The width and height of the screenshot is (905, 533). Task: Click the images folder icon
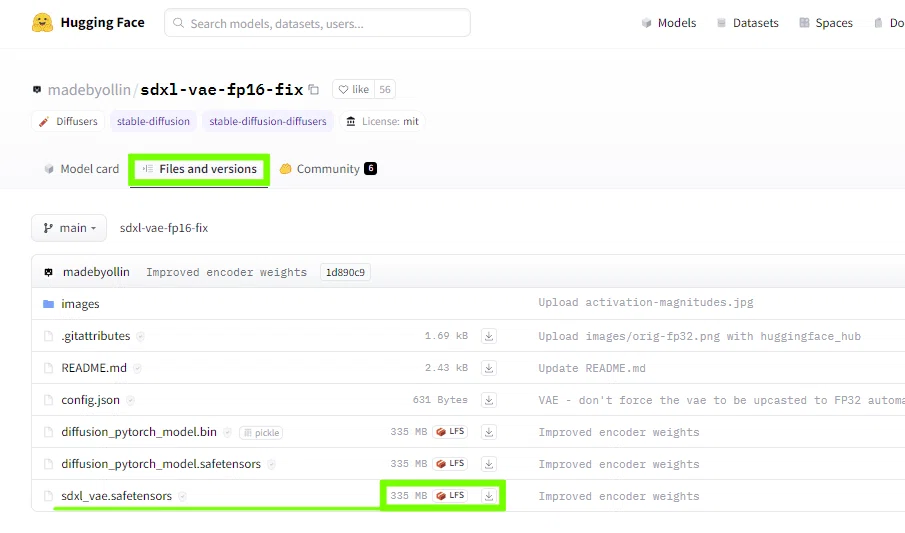click(x=48, y=304)
